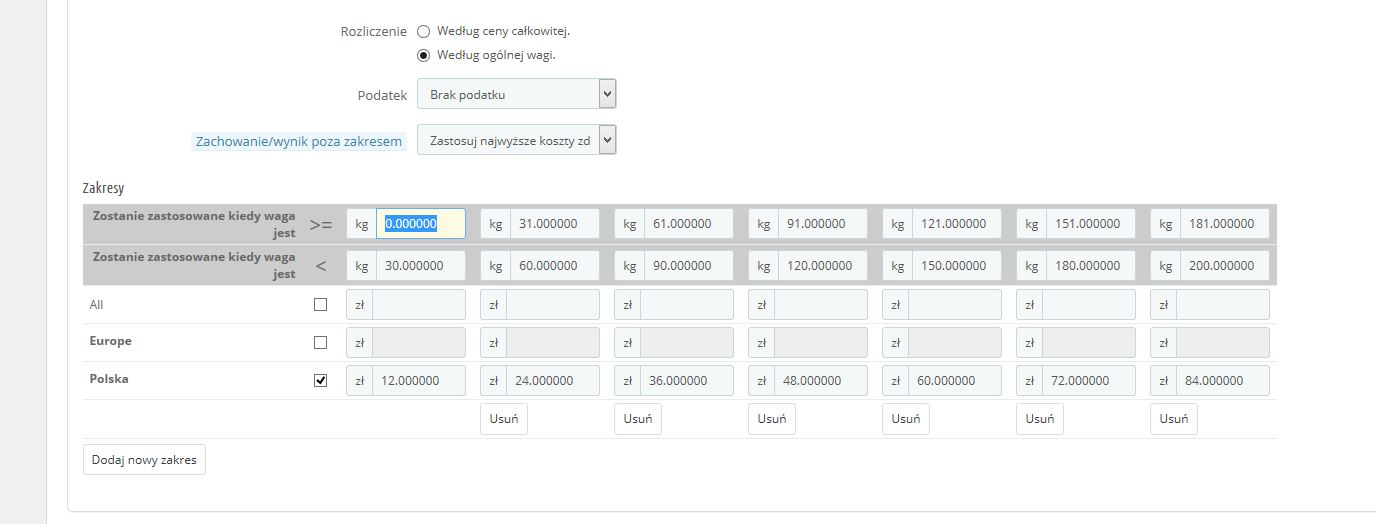
Task: Click the first 'All' row price field
Action: 418,305
